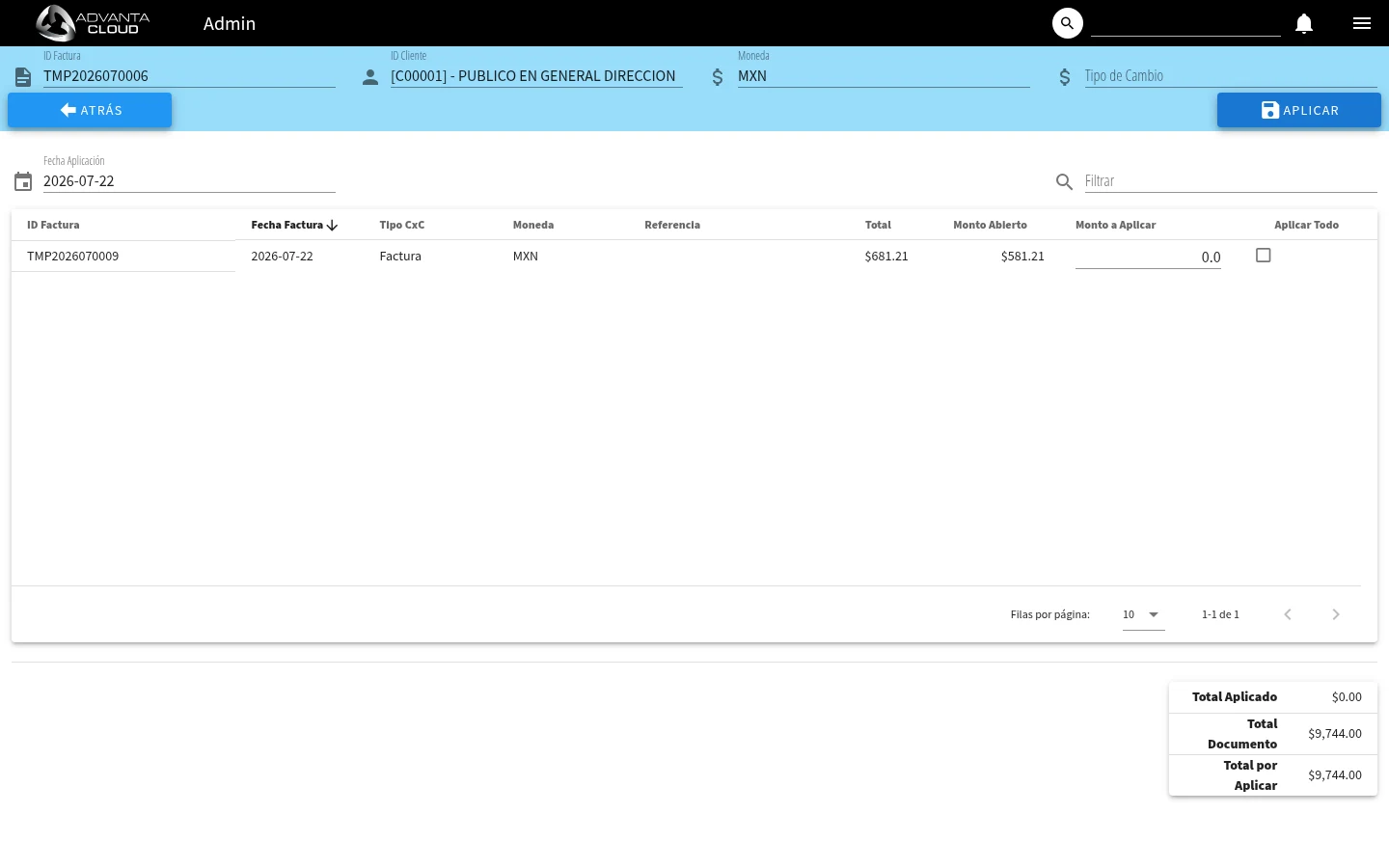Open the rows per page dropdown

(x=1144, y=614)
